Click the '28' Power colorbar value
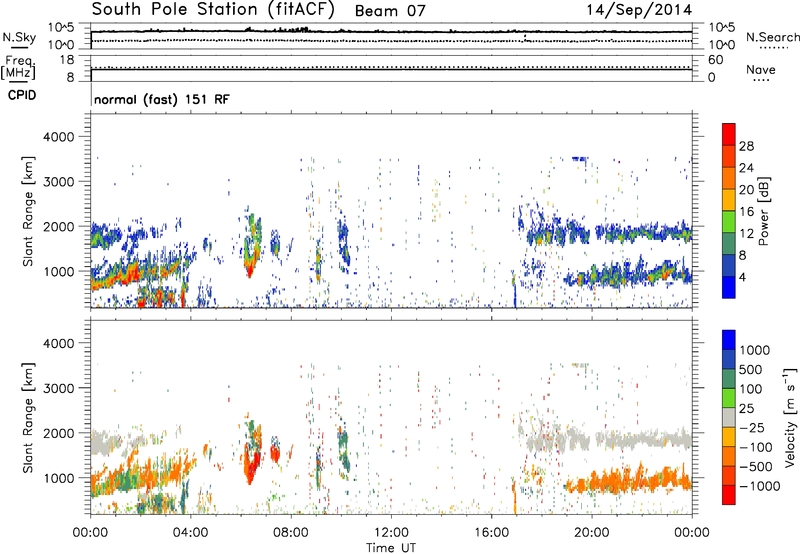 (746, 146)
